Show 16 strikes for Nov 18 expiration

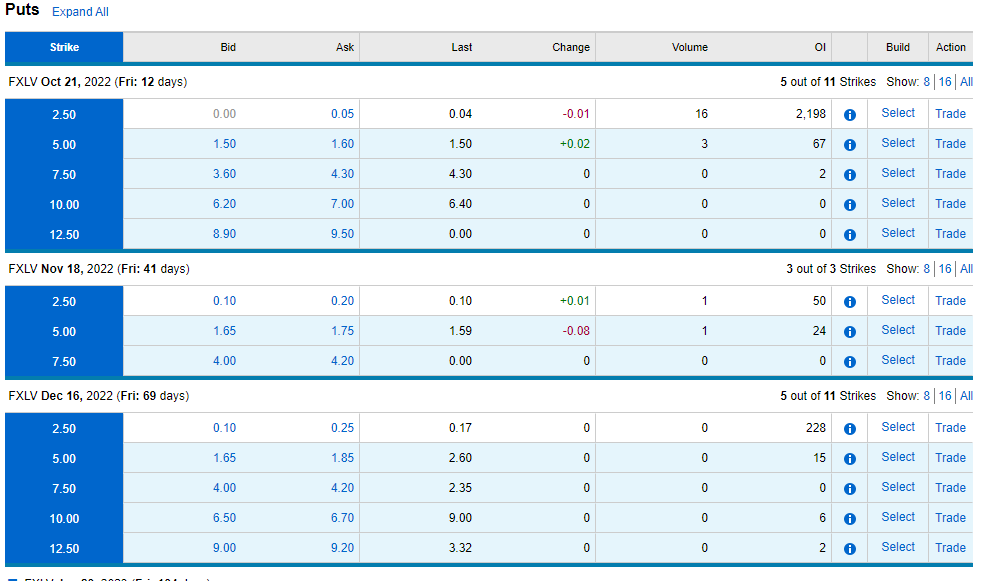945,269
